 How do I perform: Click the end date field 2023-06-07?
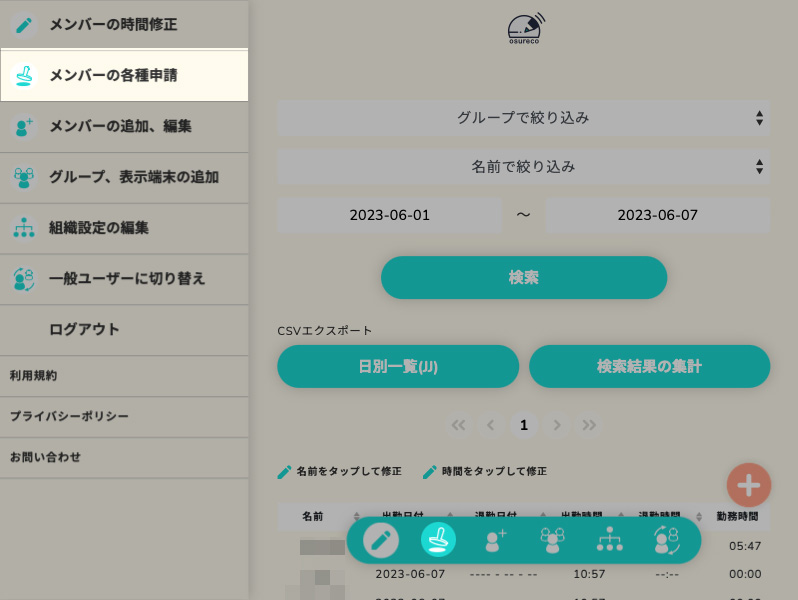657,215
